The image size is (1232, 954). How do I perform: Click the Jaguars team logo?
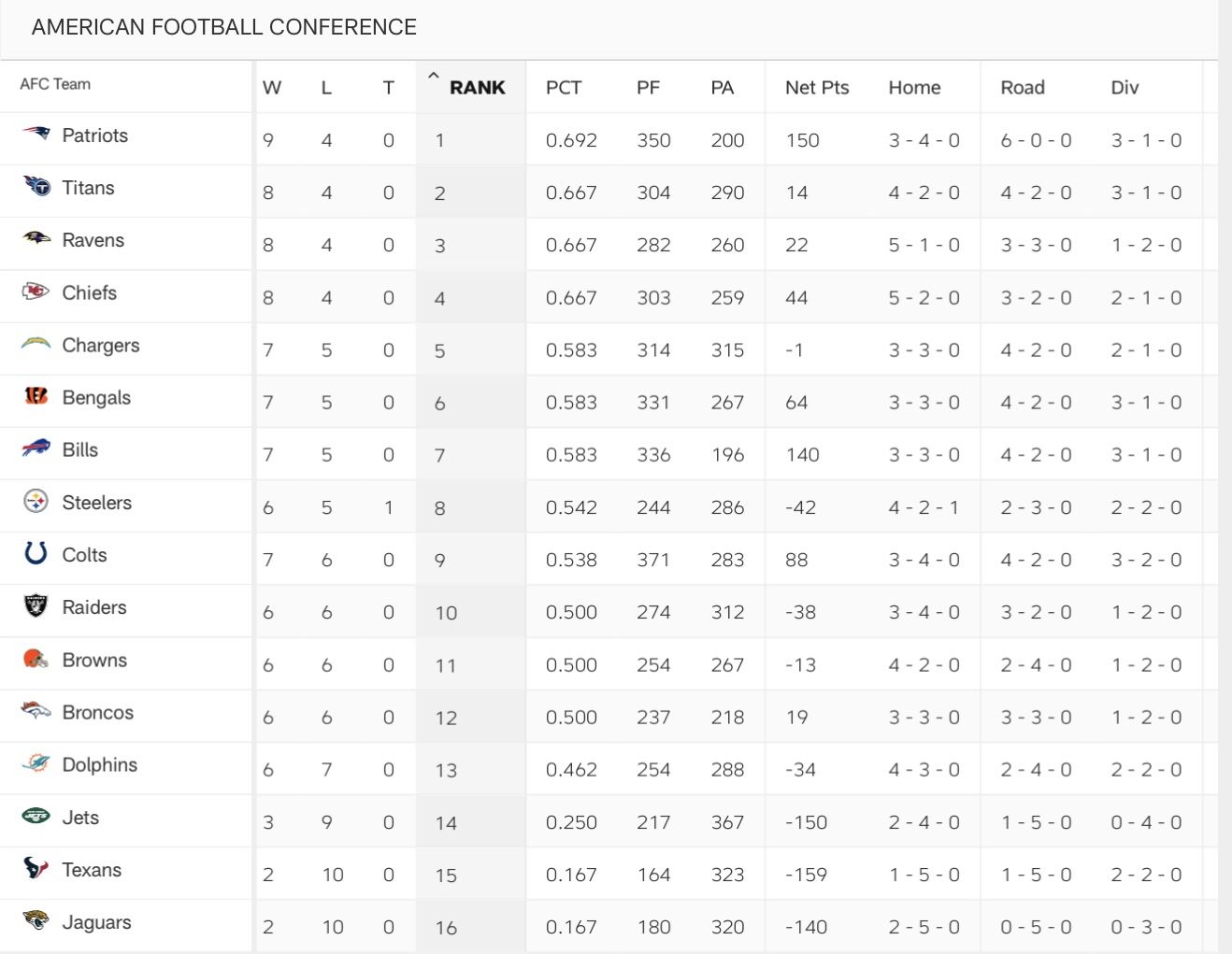pos(36,920)
